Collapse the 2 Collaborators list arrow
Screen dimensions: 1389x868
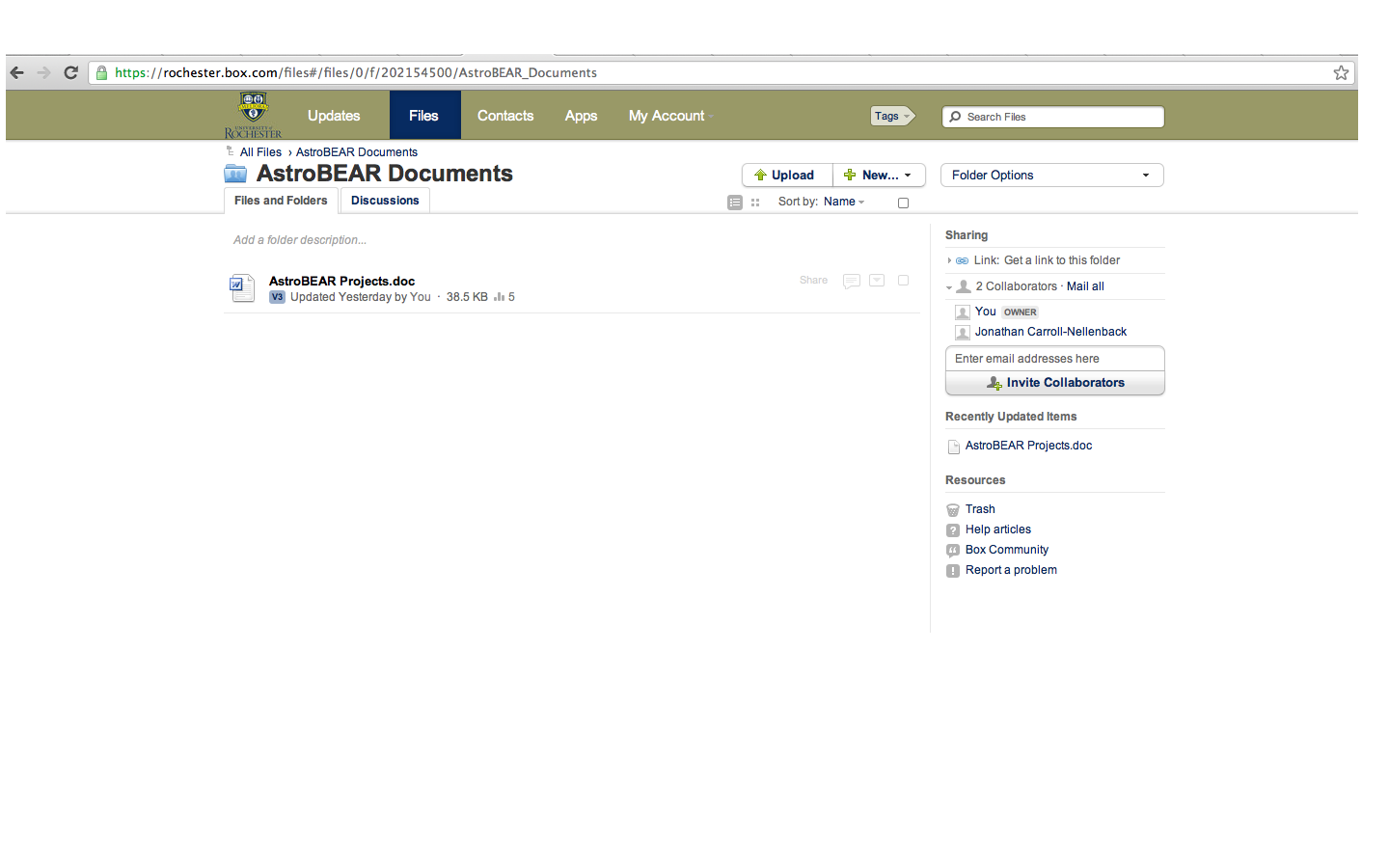click(949, 287)
